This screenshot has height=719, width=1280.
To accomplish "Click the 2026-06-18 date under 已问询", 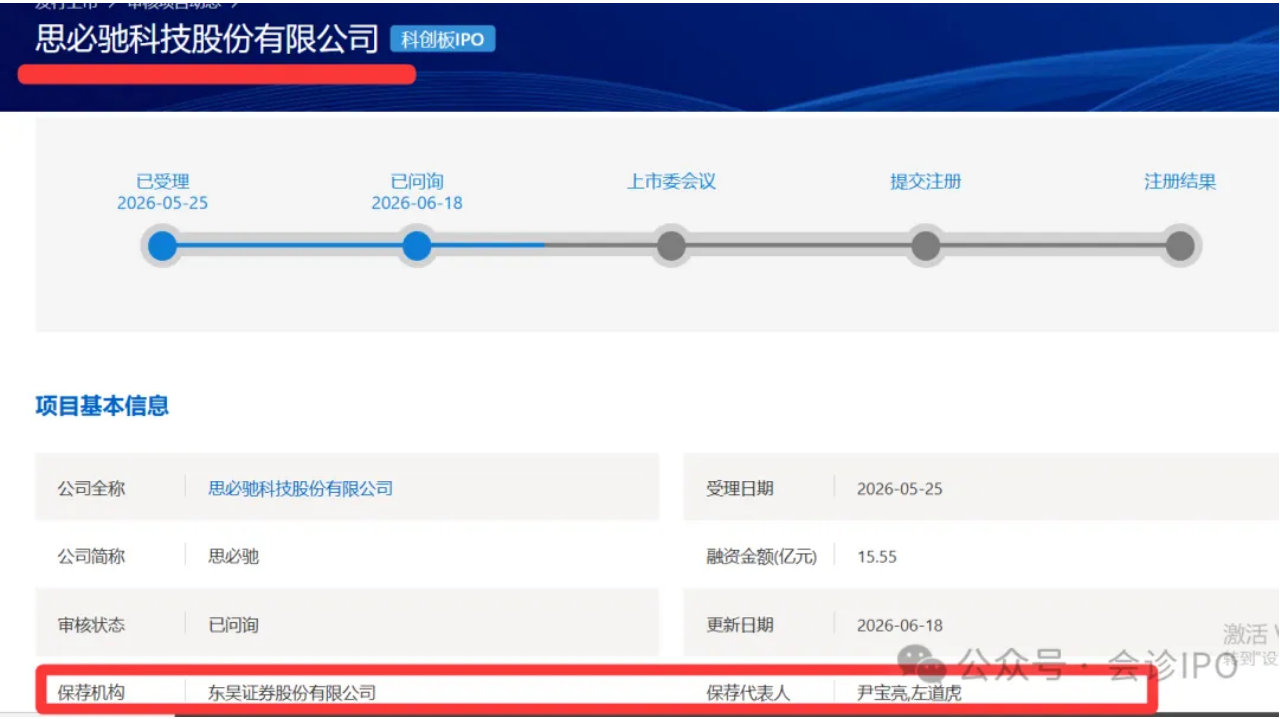I will [417, 203].
